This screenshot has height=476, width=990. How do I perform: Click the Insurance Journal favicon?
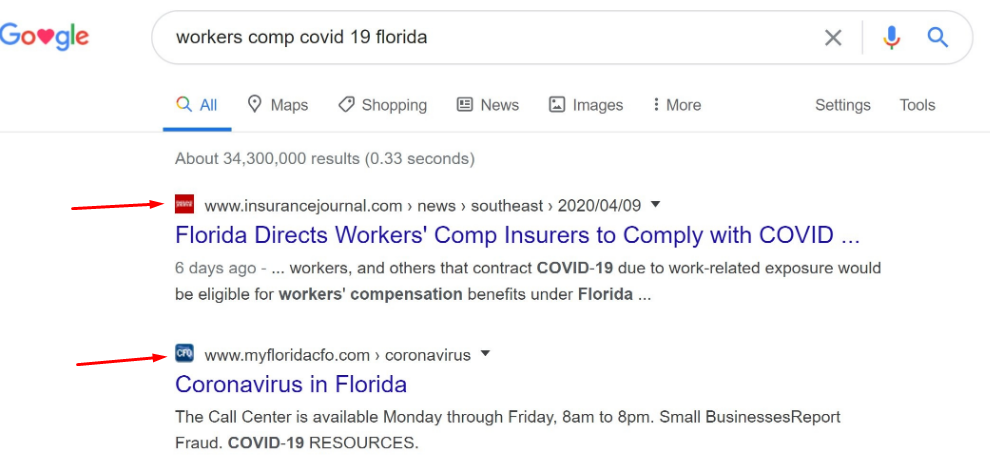[x=184, y=205]
